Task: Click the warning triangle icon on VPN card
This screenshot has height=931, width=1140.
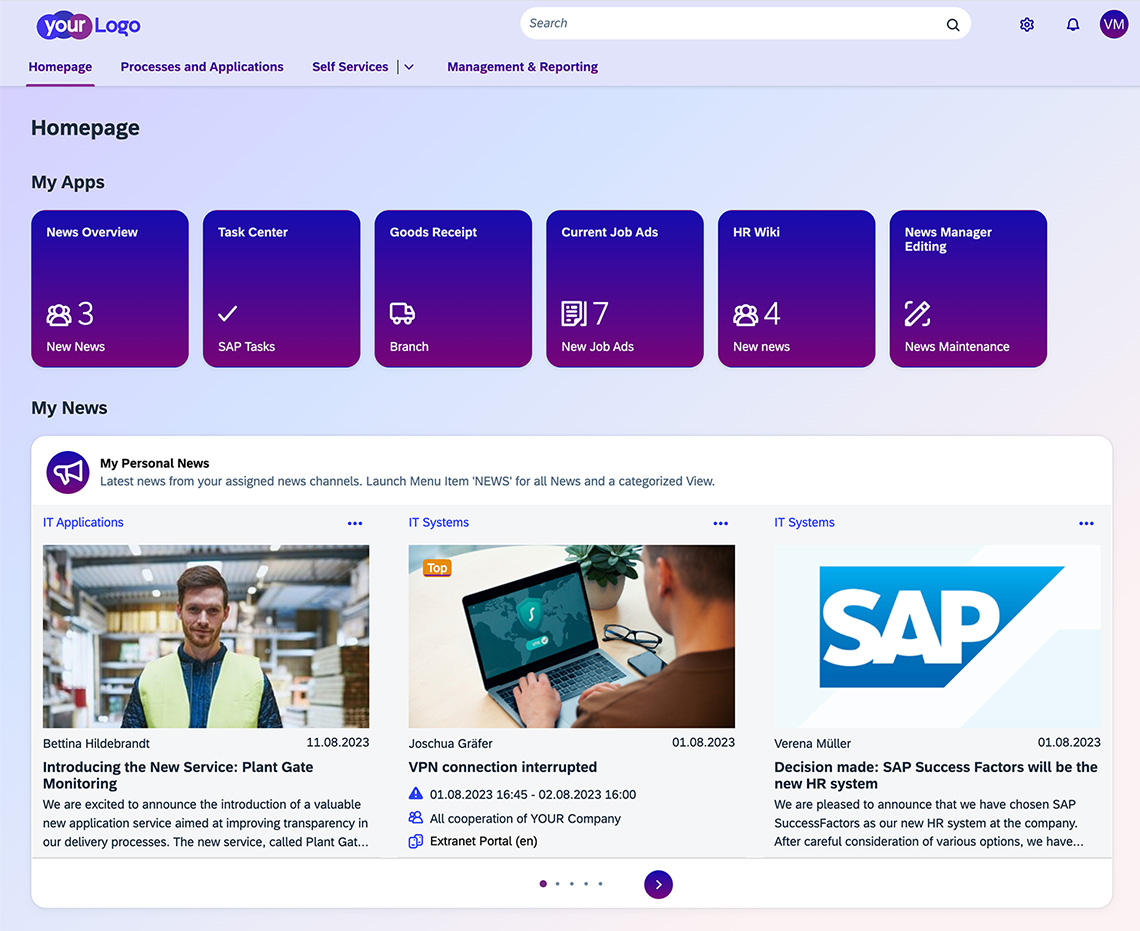Action: [415, 794]
